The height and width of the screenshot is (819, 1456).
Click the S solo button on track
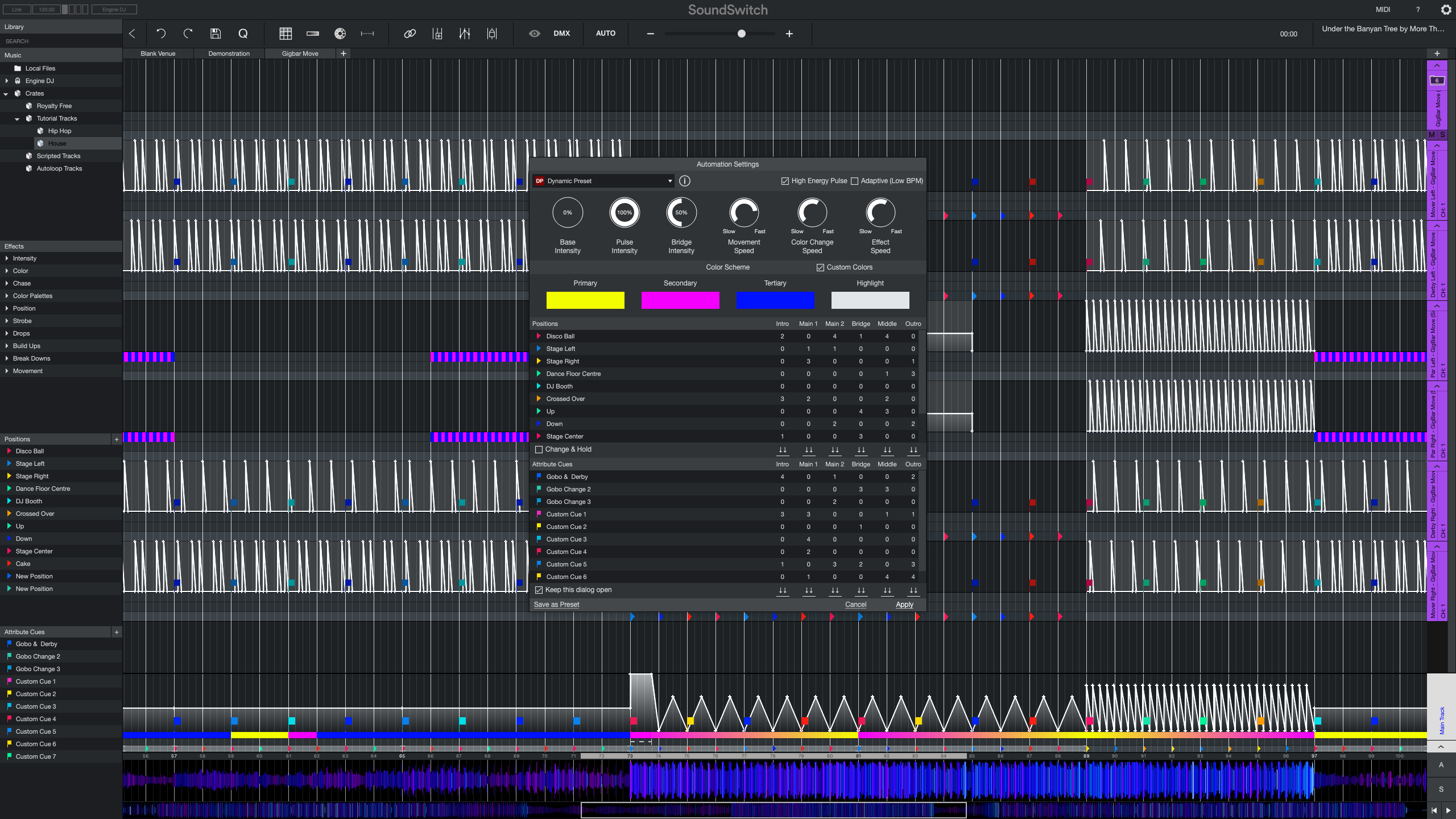pyautogui.click(x=1442, y=135)
